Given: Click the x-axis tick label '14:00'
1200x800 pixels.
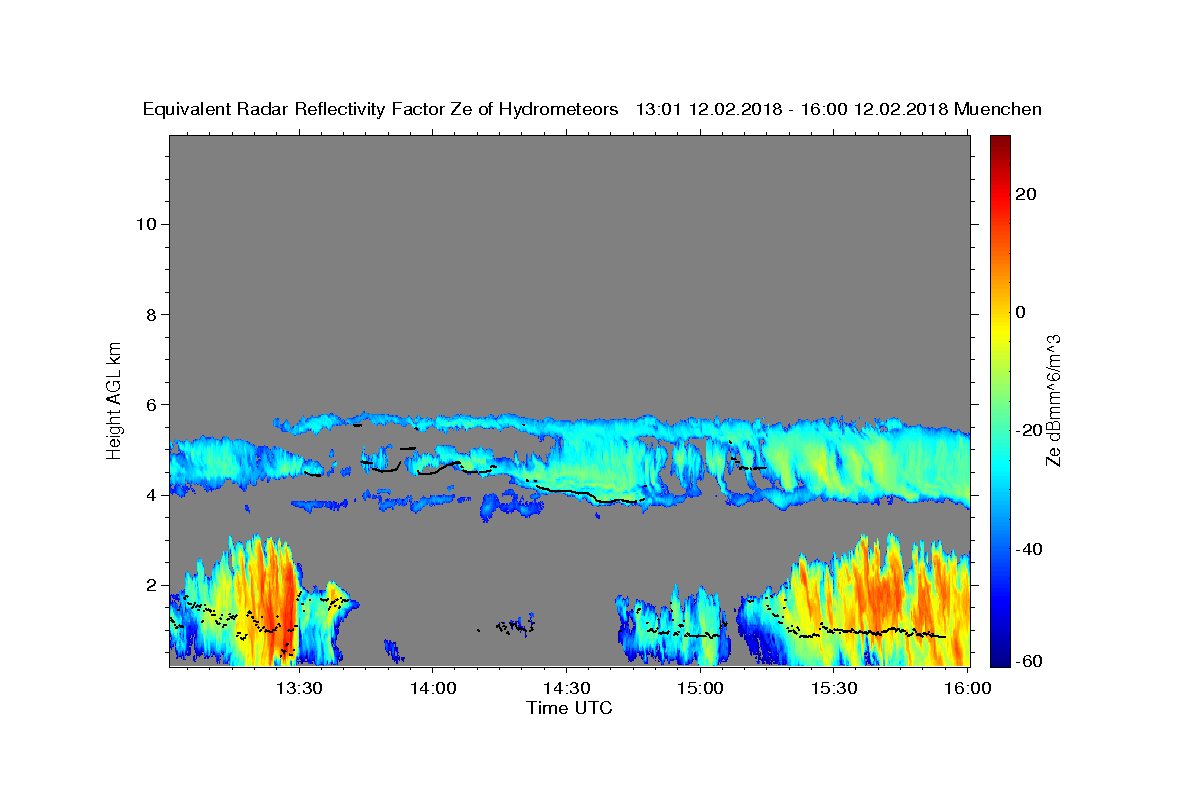Looking at the screenshot, I should click(433, 688).
